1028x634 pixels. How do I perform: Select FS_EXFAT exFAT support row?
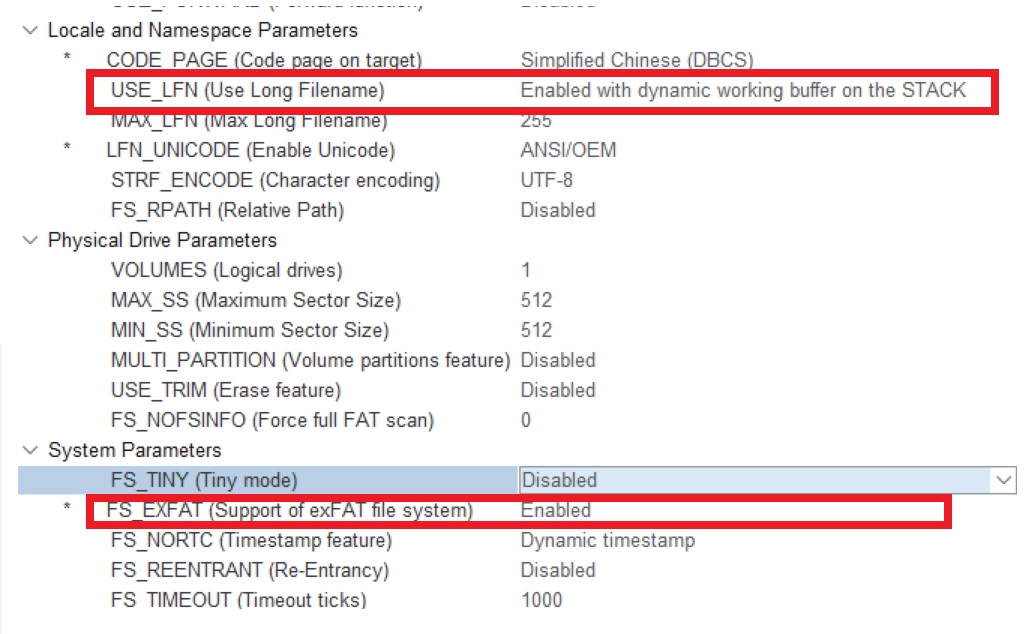point(290,511)
